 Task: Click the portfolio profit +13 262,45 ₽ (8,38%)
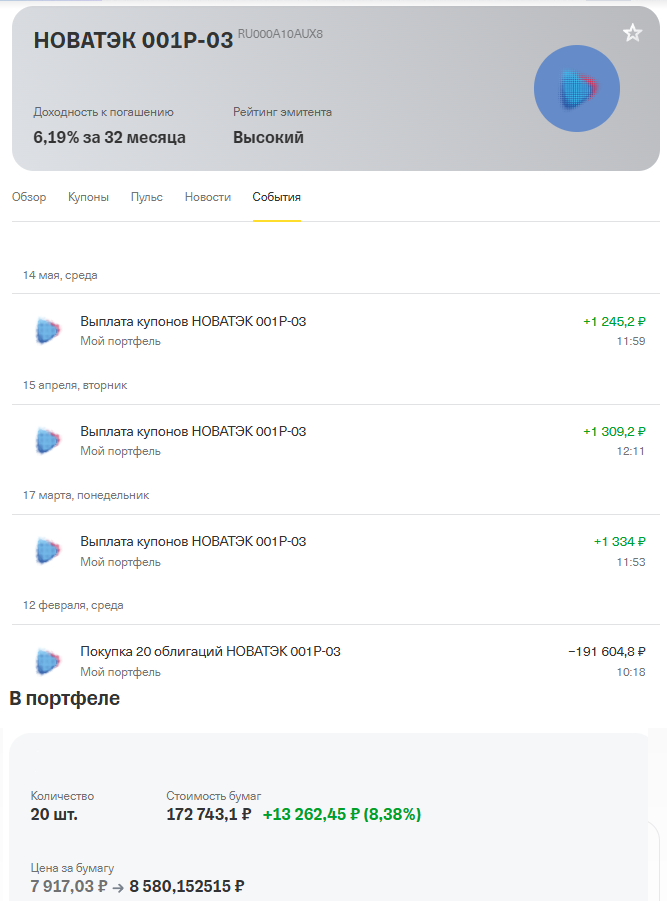click(x=342, y=814)
